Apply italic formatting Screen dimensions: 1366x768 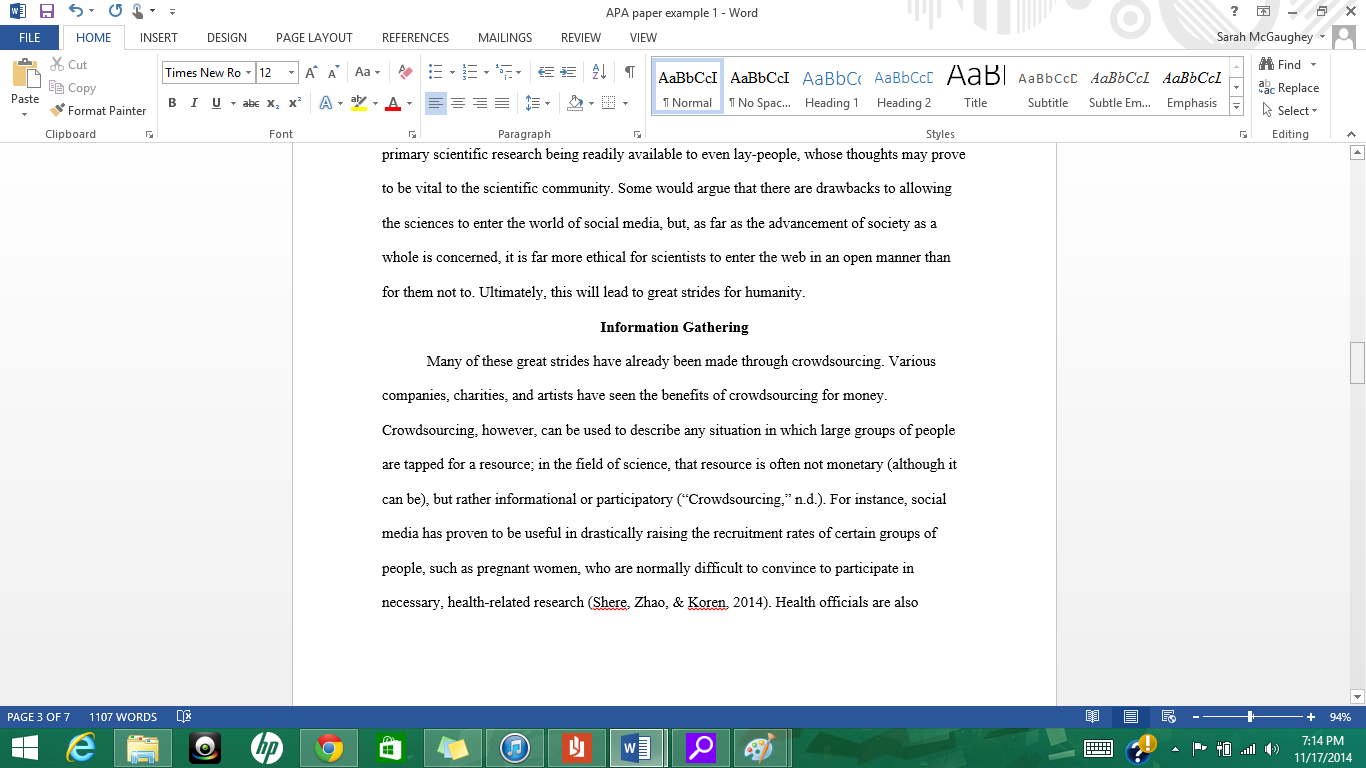point(193,103)
